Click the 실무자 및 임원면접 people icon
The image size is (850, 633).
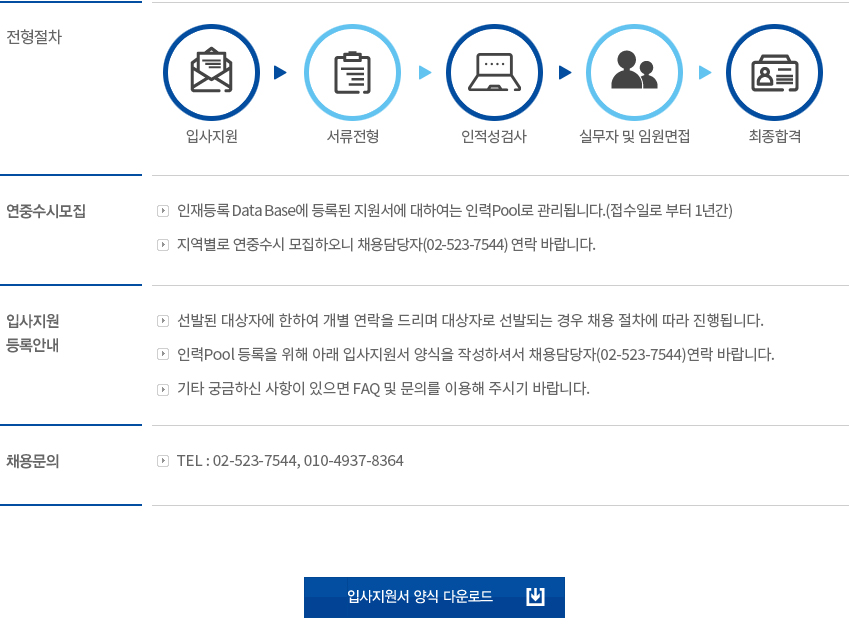tap(634, 72)
